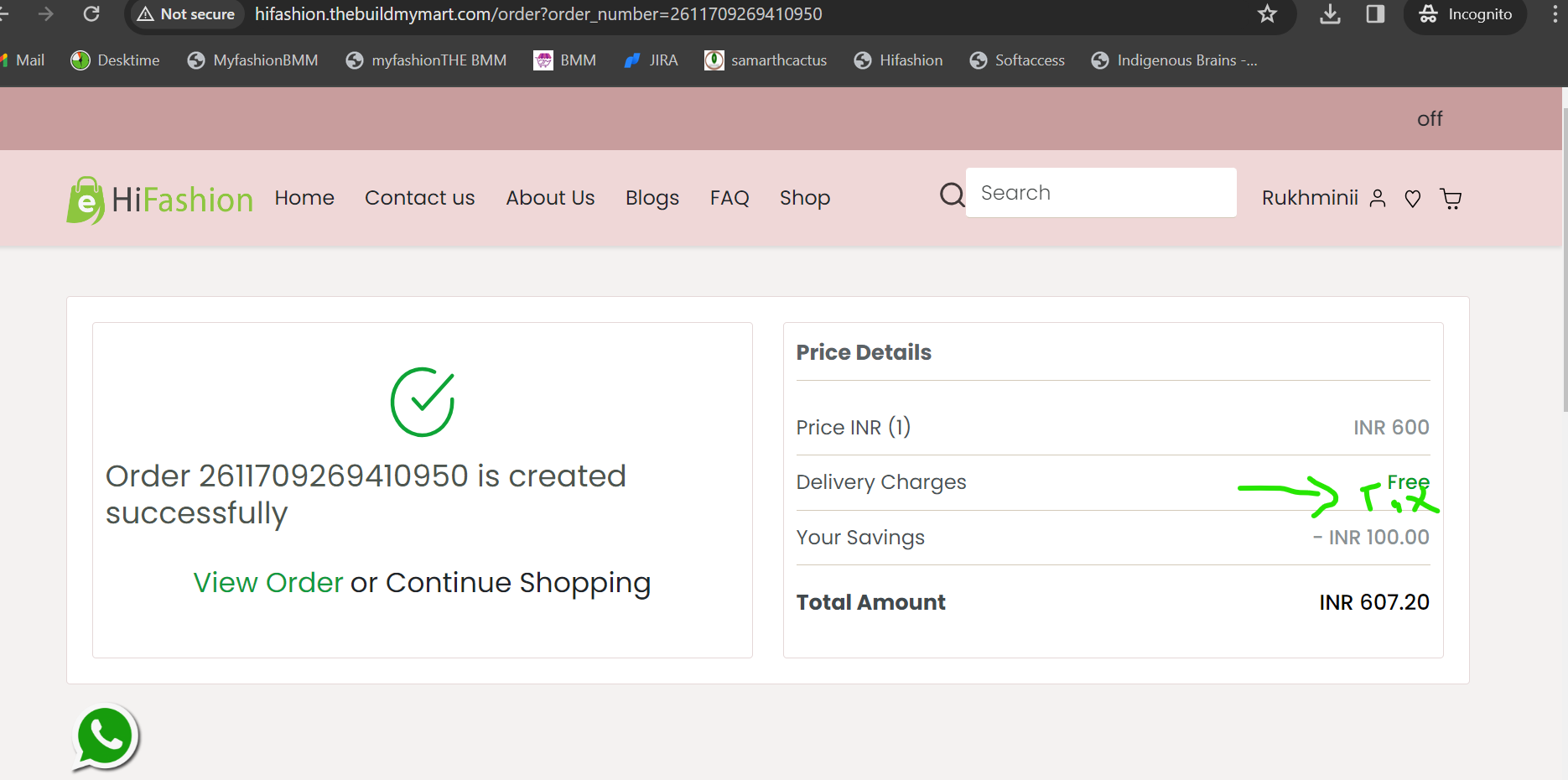Open the MyfashionBMM bookmark
1568x780 pixels.
(252, 60)
